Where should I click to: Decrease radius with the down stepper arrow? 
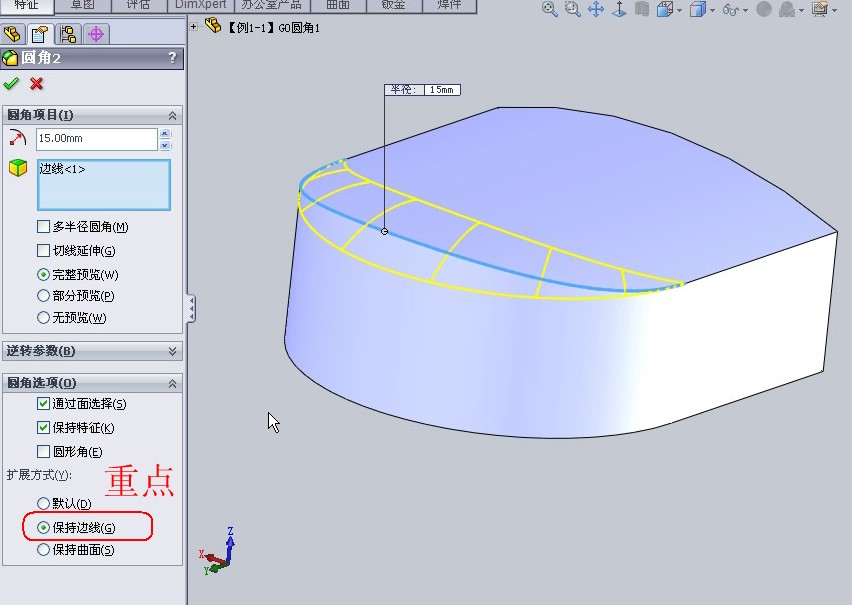point(165,145)
